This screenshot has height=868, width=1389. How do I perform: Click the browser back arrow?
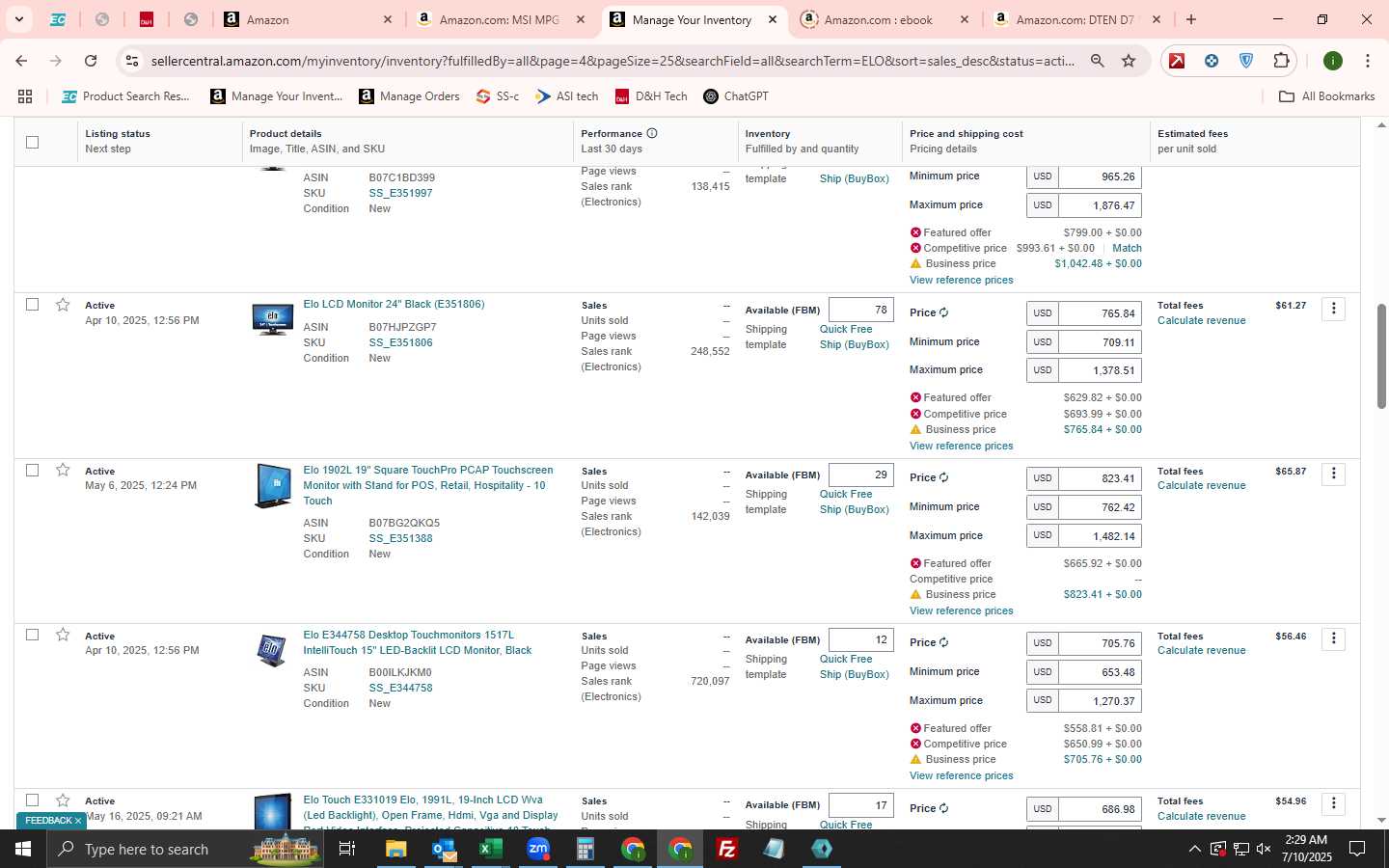pyautogui.click(x=21, y=61)
